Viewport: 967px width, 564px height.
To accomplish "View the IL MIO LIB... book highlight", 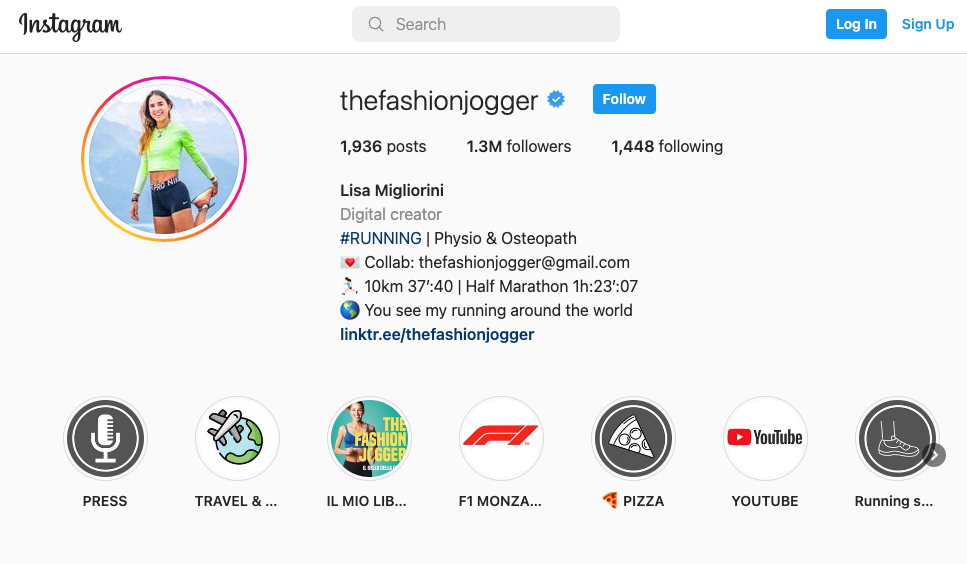I will coord(369,438).
